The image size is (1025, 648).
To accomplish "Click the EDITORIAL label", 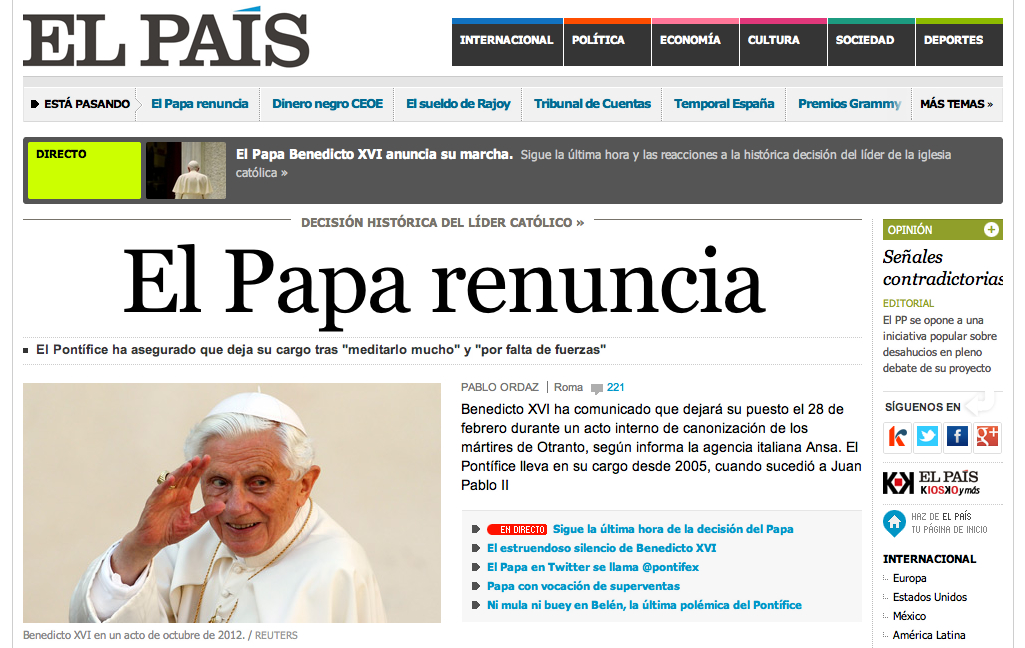I will (x=908, y=303).
